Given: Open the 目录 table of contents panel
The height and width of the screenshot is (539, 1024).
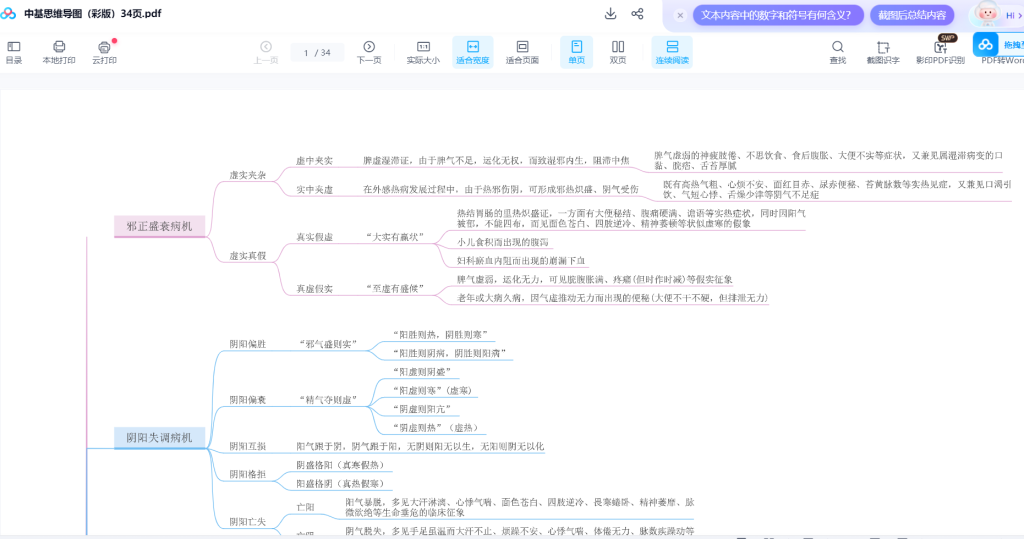Looking at the screenshot, I should coord(14,52).
